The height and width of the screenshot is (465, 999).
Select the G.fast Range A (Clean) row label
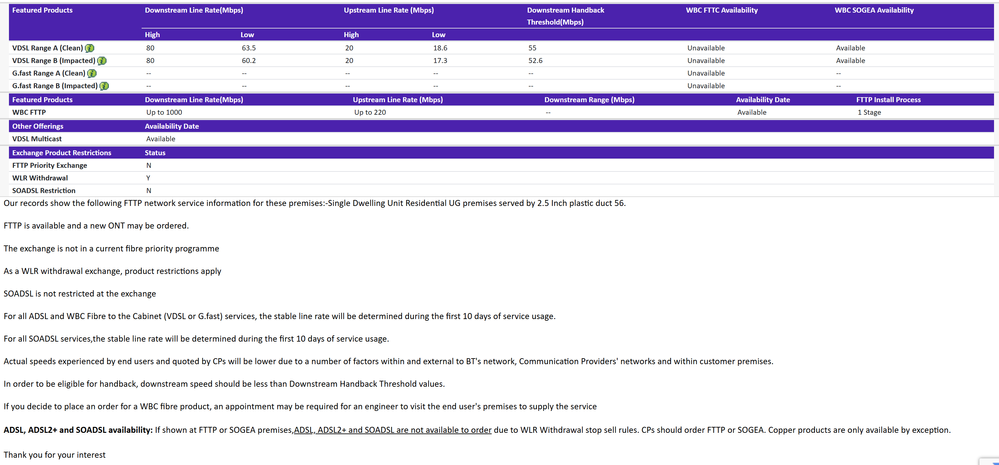click(x=49, y=73)
